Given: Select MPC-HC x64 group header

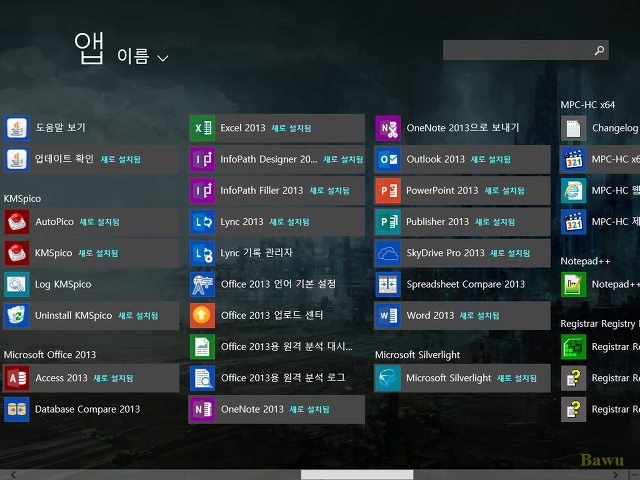Looking at the screenshot, I should point(587,105).
